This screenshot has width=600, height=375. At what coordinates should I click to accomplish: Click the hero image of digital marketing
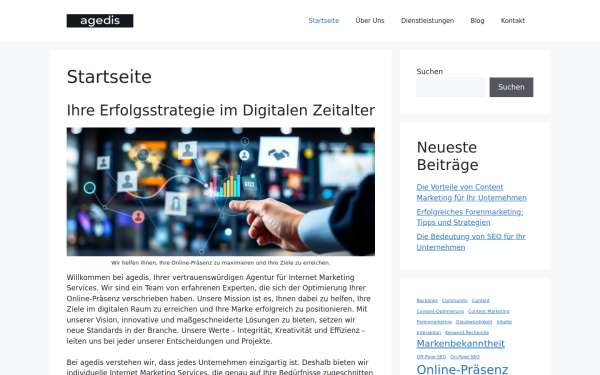click(221, 192)
